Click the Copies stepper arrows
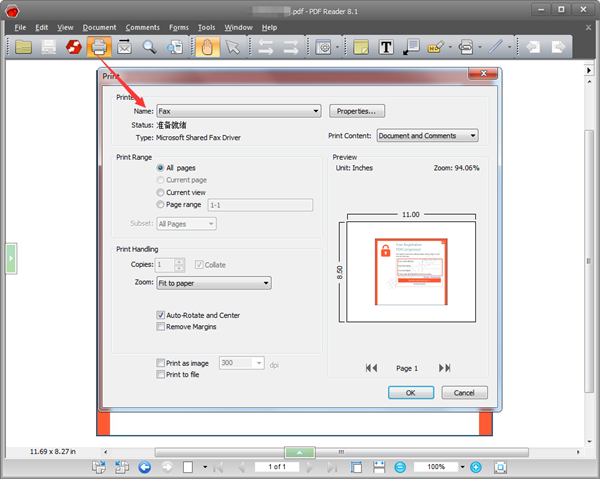 coord(179,265)
